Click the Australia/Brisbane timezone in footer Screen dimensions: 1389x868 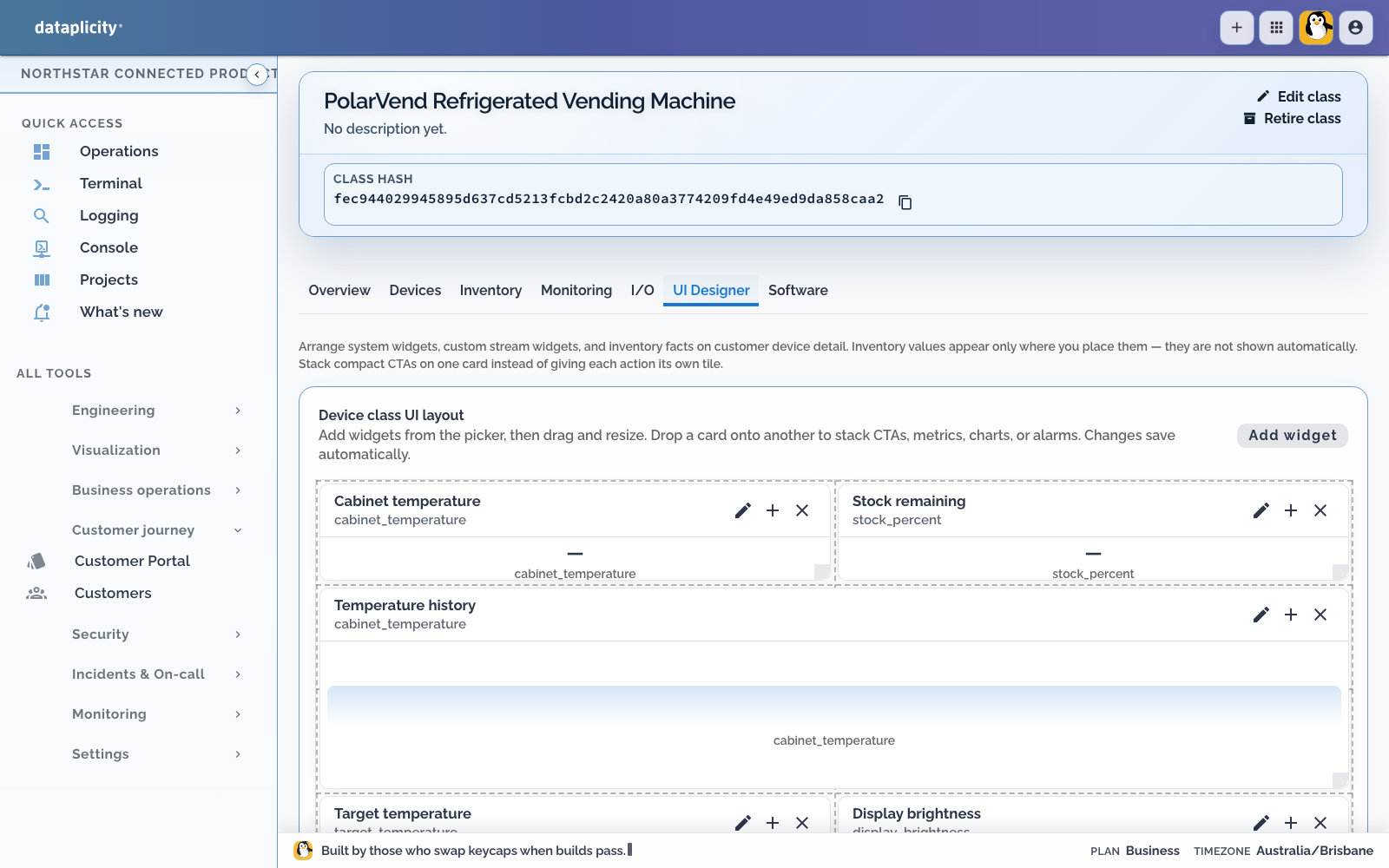1315,851
